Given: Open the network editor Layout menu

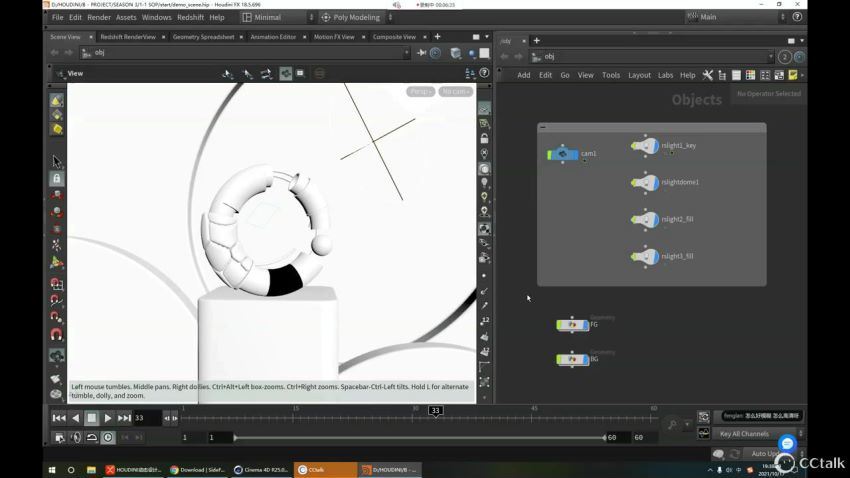Looking at the screenshot, I should pos(639,75).
